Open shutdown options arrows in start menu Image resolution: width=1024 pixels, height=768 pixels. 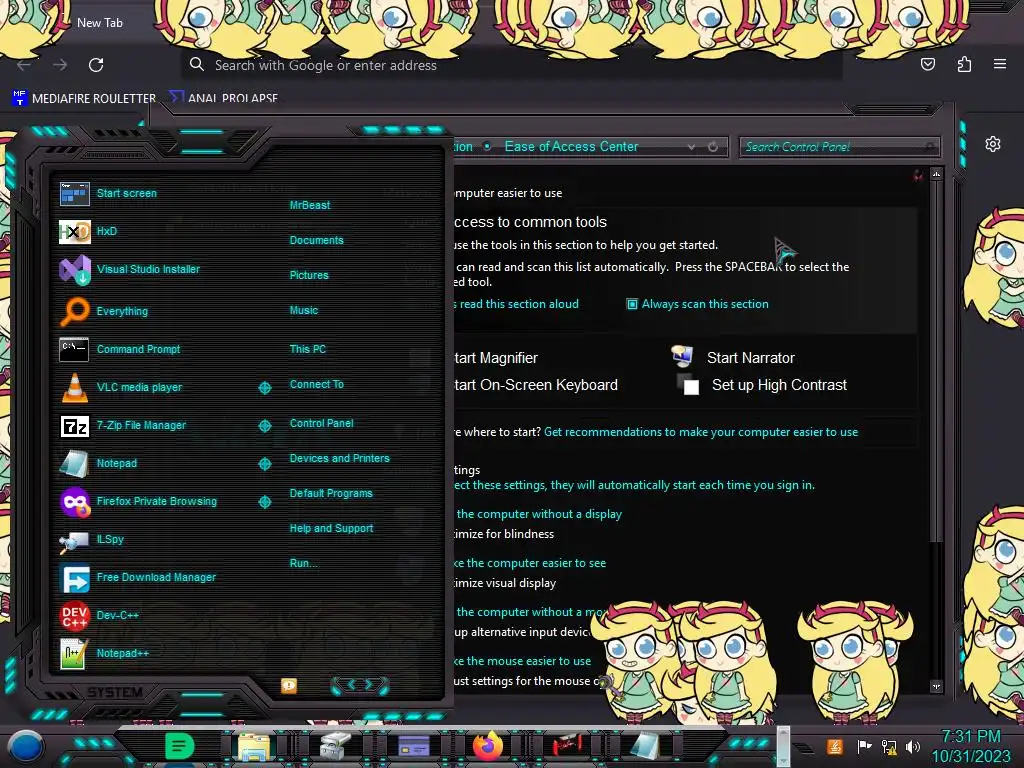click(x=360, y=684)
